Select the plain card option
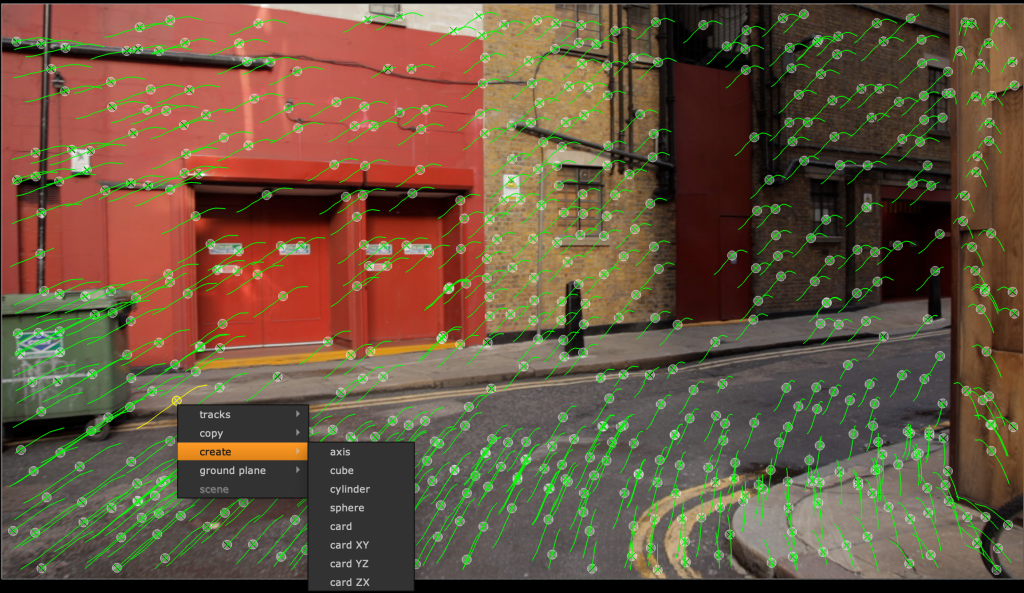The height and width of the screenshot is (593, 1024). click(361, 526)
